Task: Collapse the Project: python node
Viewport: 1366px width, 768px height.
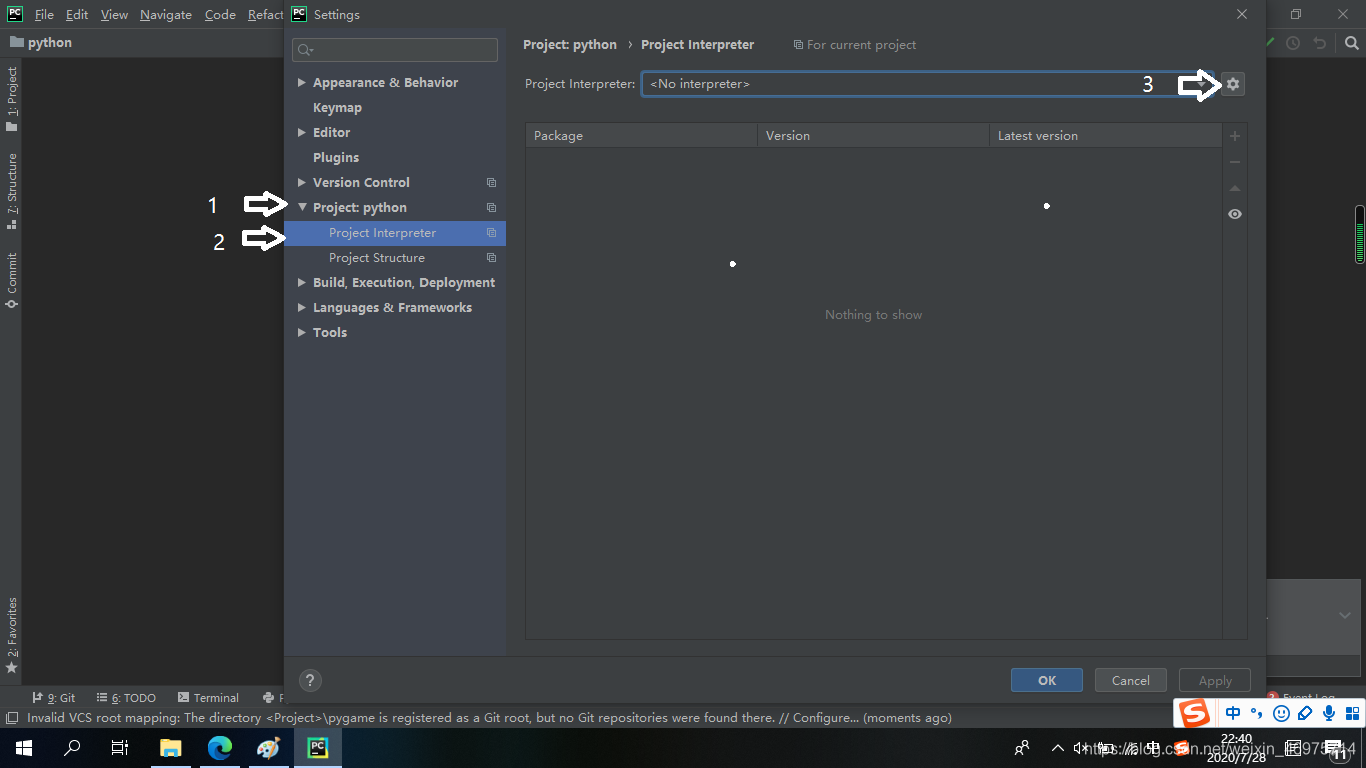Action: [302, 208]
